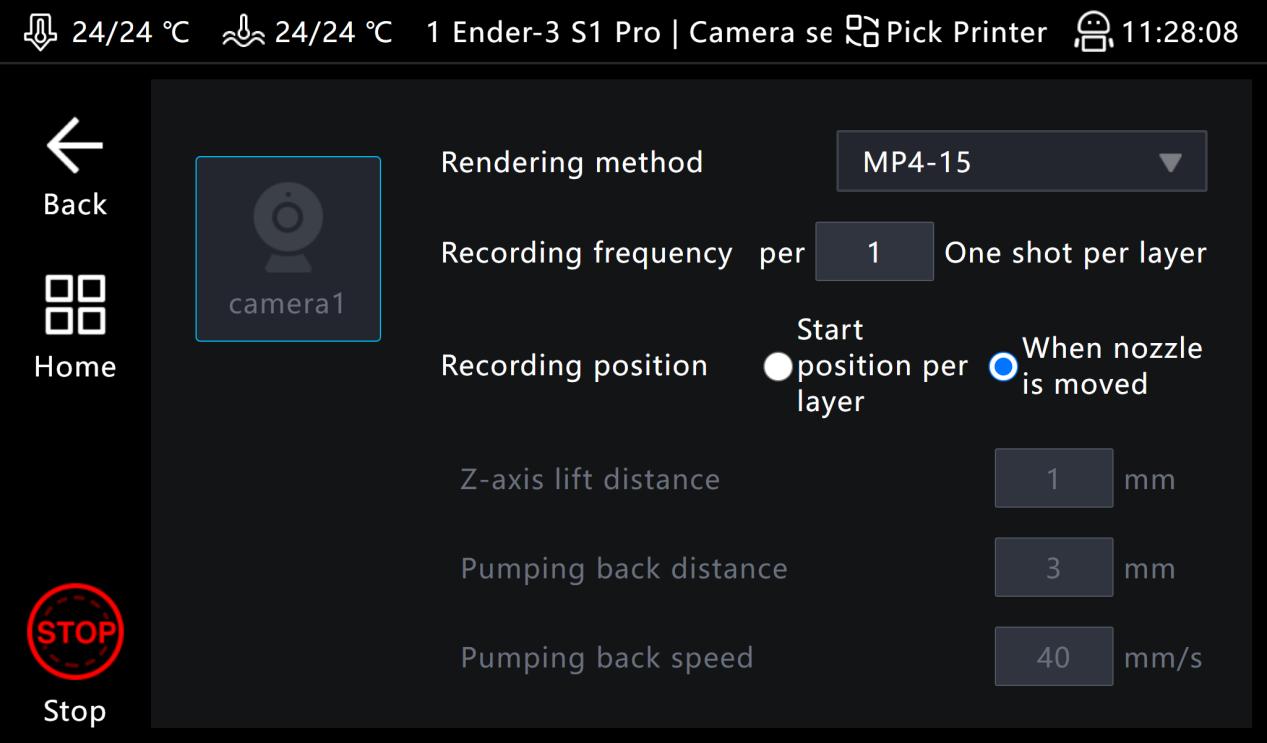This screenshot has width=1267, height=743.
Task: Tap the nozzle 24/24 °C temperature readout
Action: point(130,32)
